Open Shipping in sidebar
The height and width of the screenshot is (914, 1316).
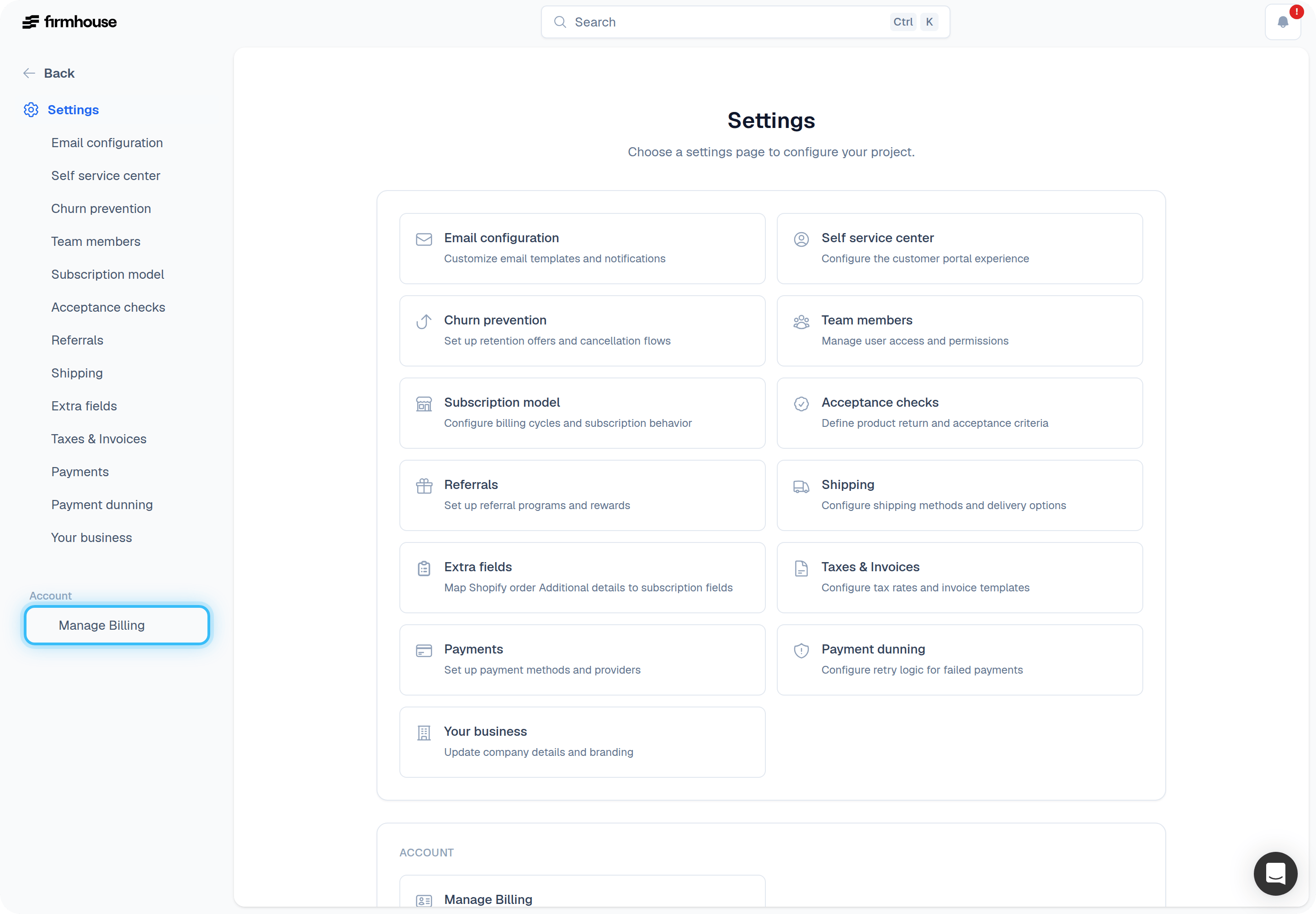[77, 373]
